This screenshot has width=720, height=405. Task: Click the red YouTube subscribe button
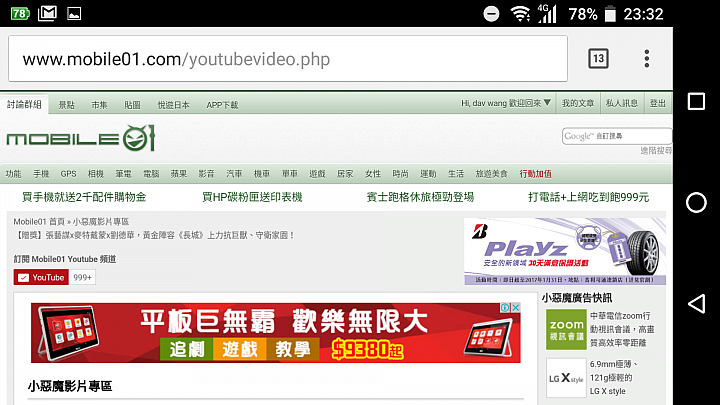tap(41, 277)
